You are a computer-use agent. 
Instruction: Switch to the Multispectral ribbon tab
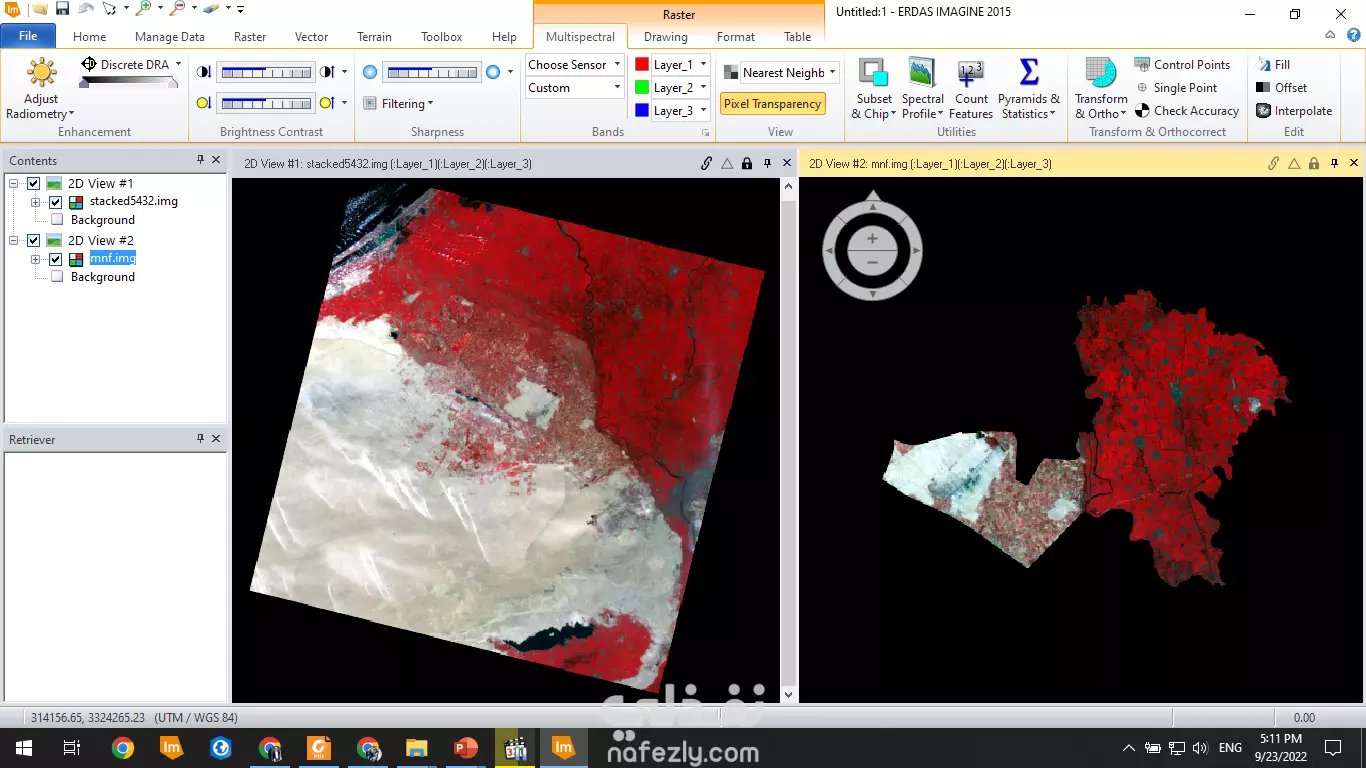pos(579,36)
